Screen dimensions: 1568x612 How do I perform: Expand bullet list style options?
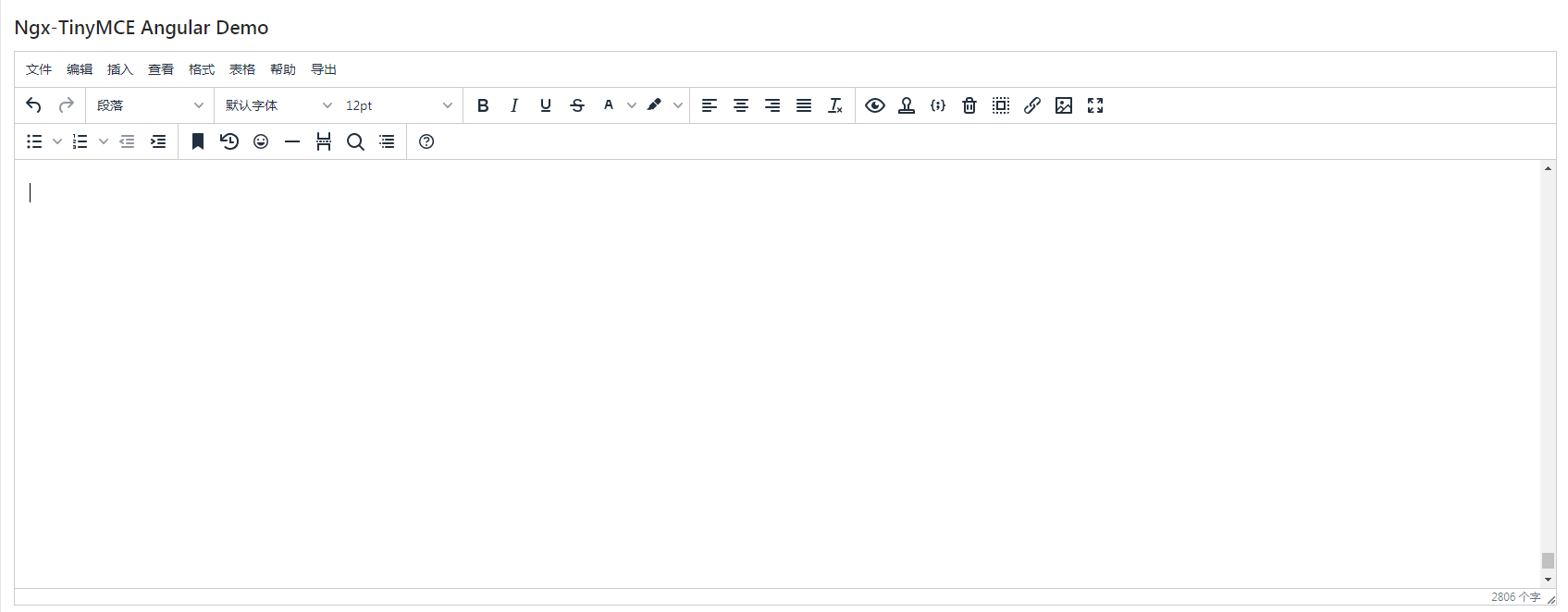click(57, 141)
